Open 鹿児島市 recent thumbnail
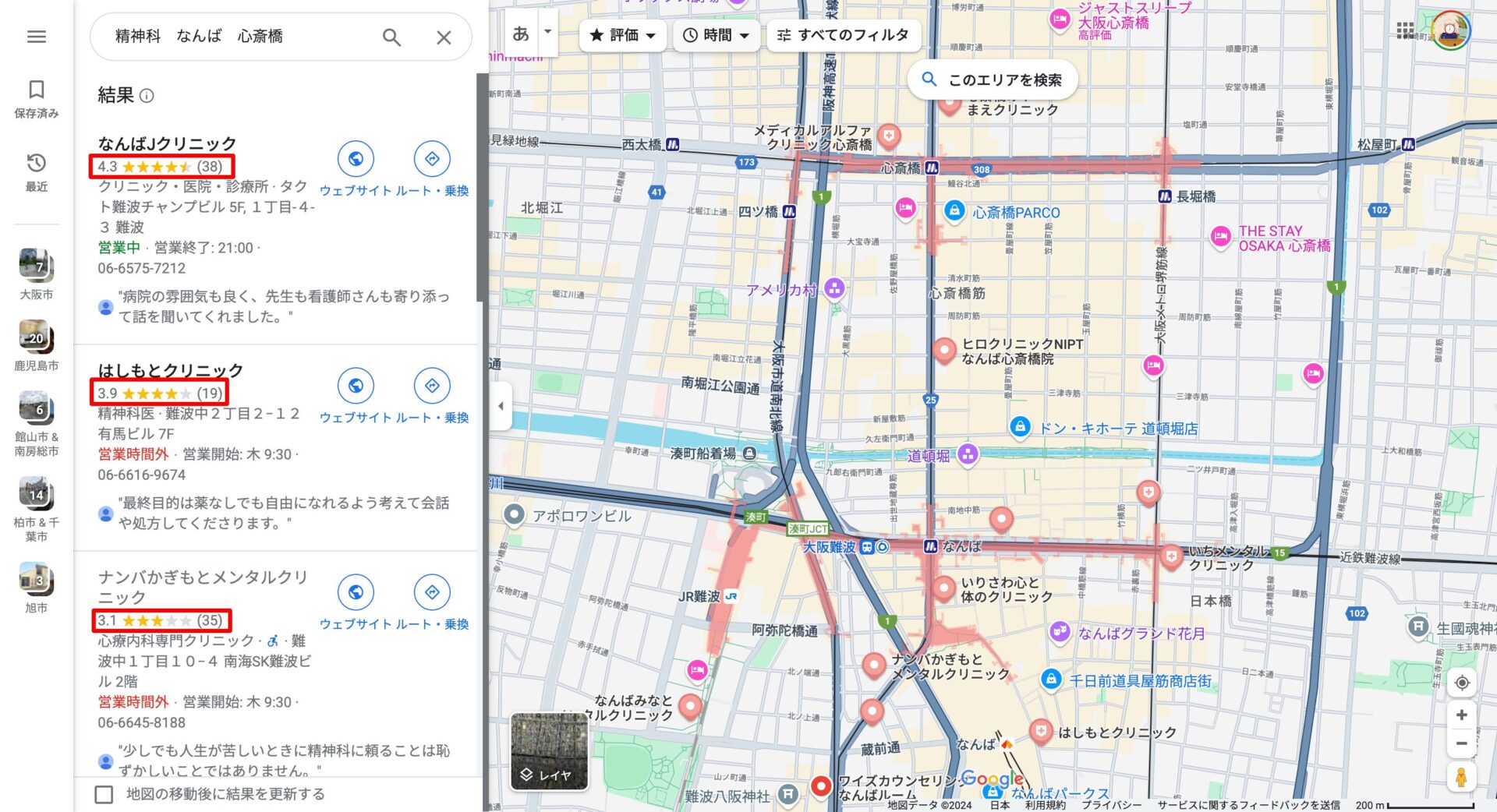 point(36,345)
